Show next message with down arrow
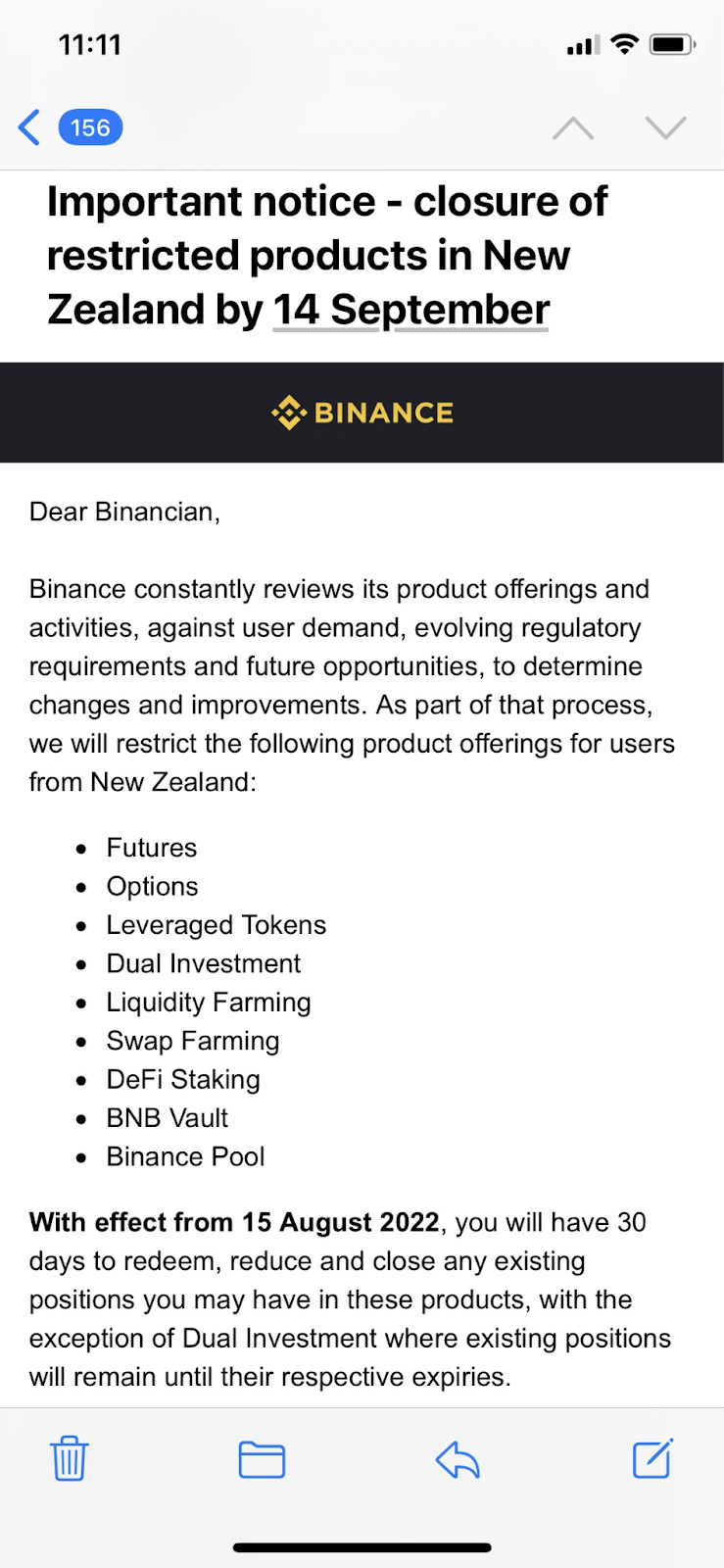The image size is (724, 1568). (665, 128)
